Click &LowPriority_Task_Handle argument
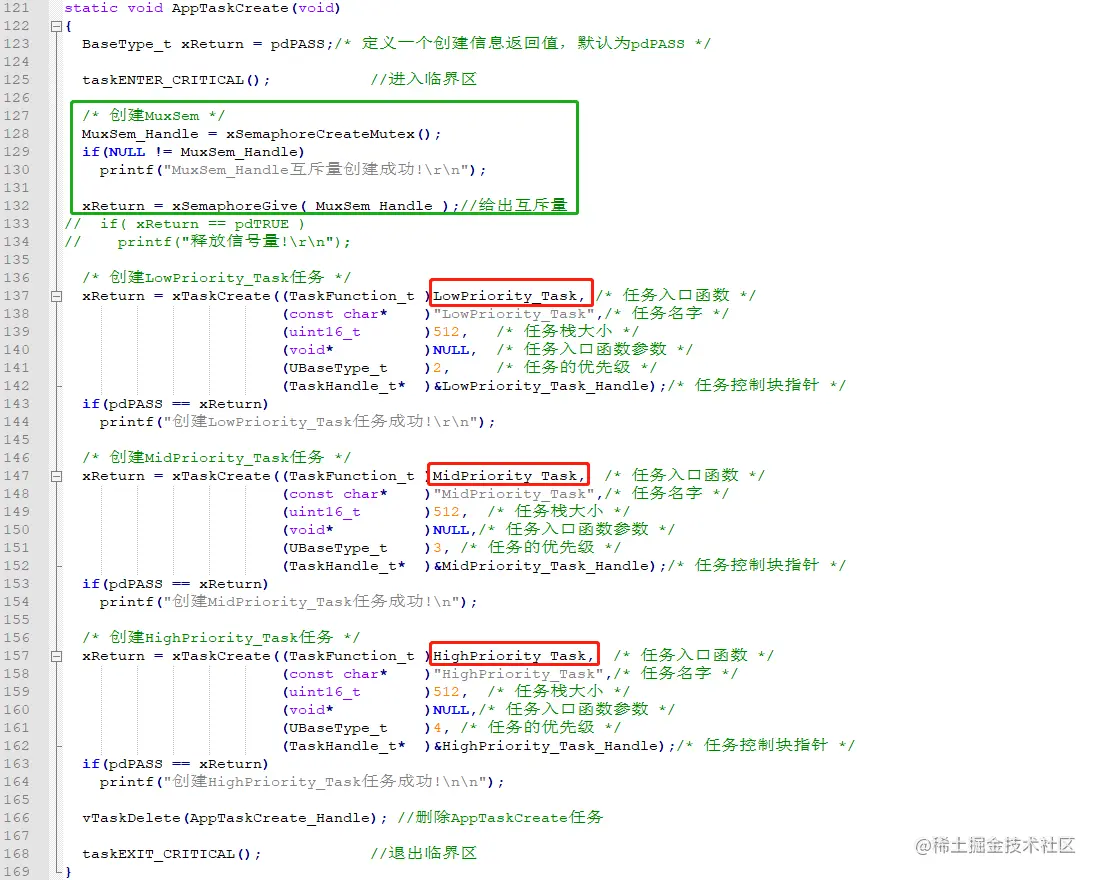The width and height of the screenshot is (1100, 880). coord(544,386)
